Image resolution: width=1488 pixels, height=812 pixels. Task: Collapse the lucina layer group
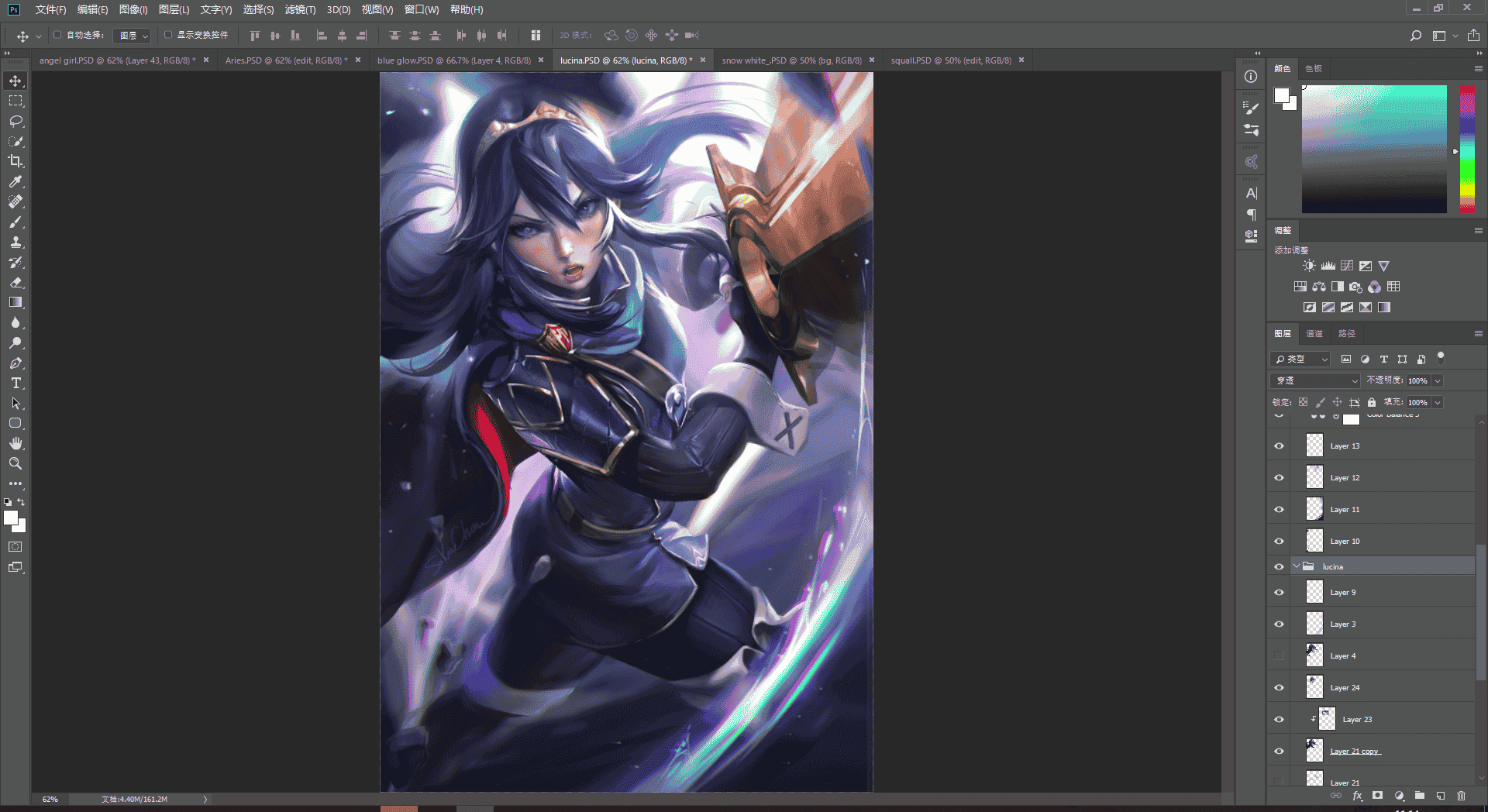coord(1296,566)
